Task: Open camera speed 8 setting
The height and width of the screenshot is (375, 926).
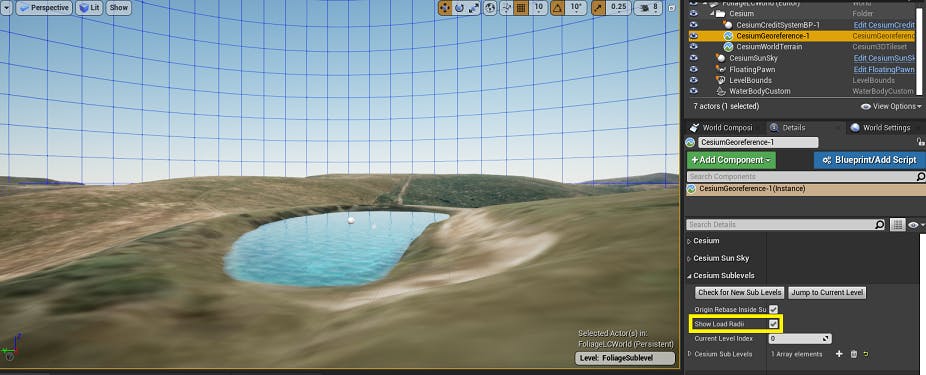Action: (x=648, y=8)
